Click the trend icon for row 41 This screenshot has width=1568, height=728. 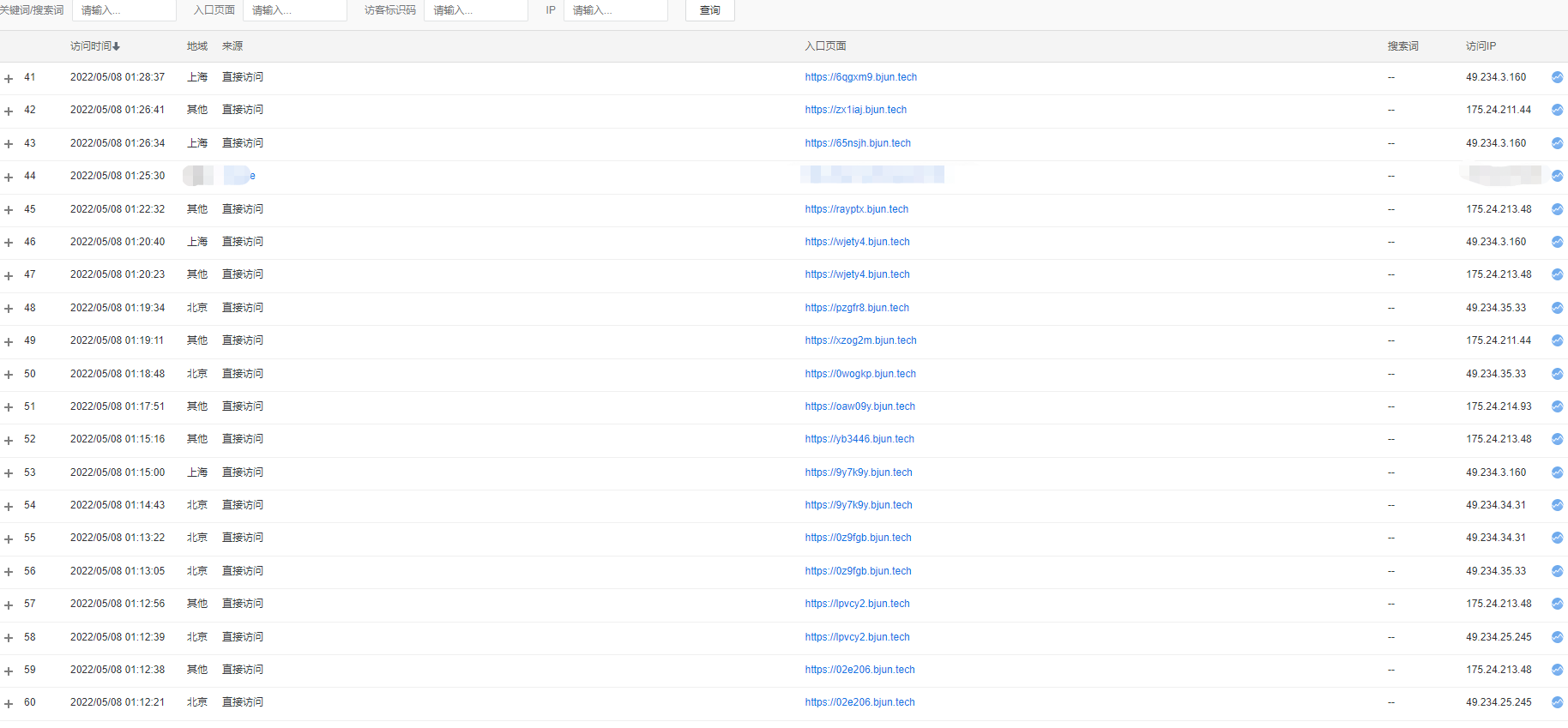click(x=1557, y=77)
